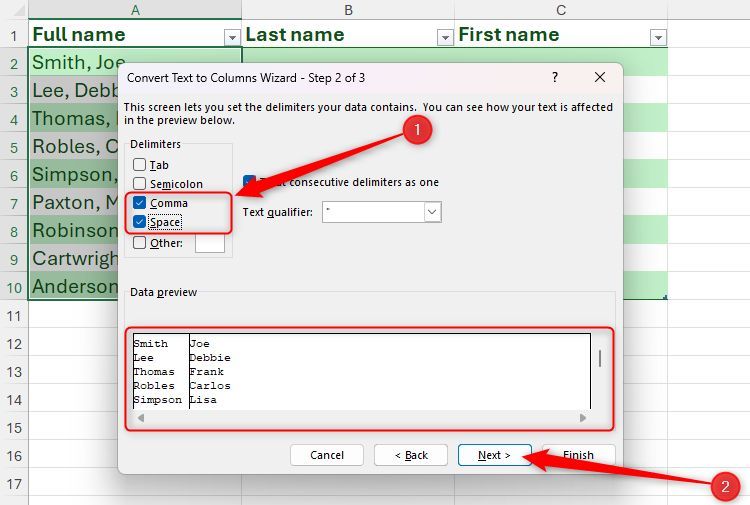This screenshot has width=750, height=505.
Task: Open the Last name filter dropdown
Action: tap(445, 37)
